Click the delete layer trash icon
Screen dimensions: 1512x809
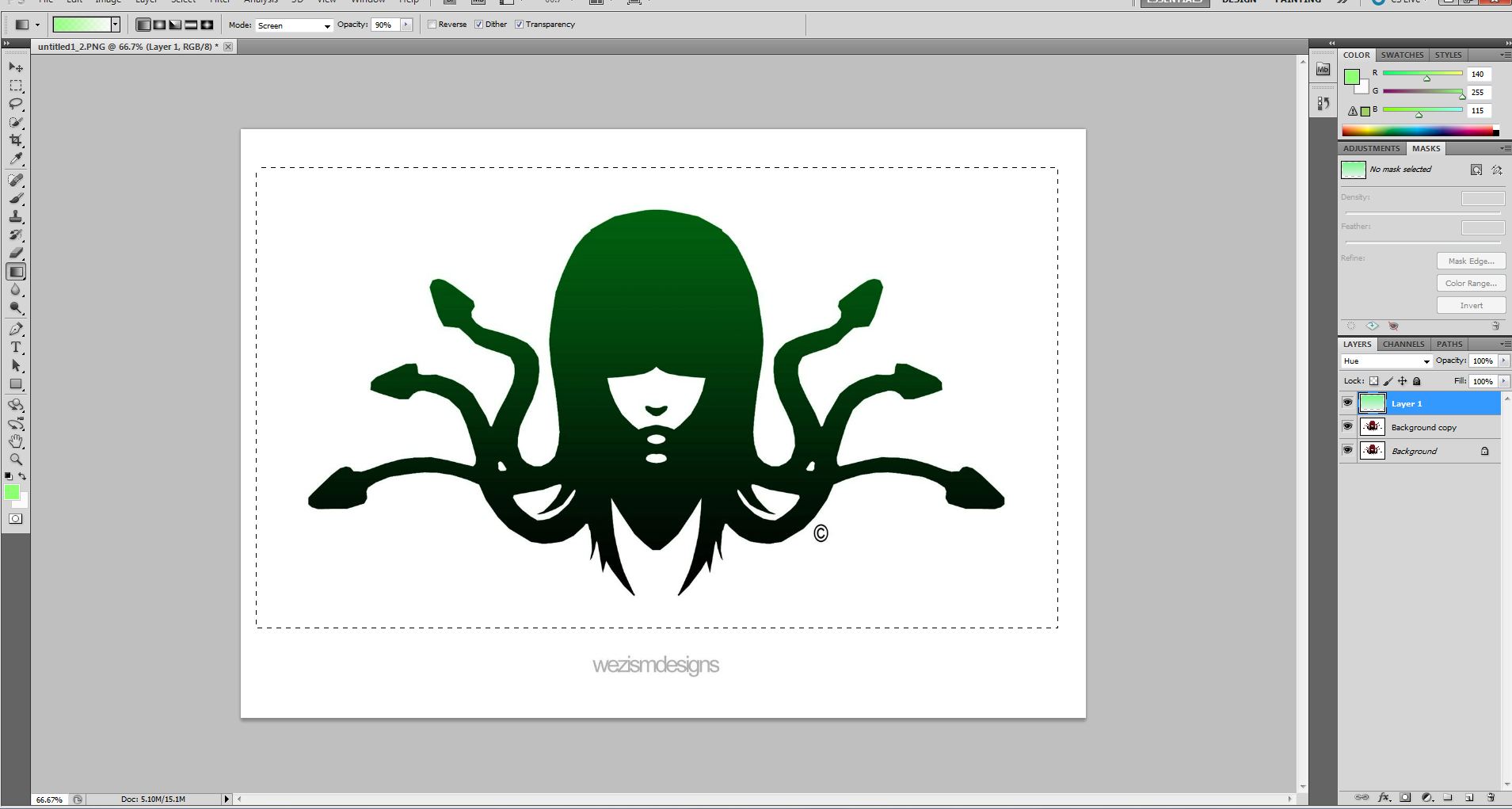pyautogui.click(x=1491, y=797)
